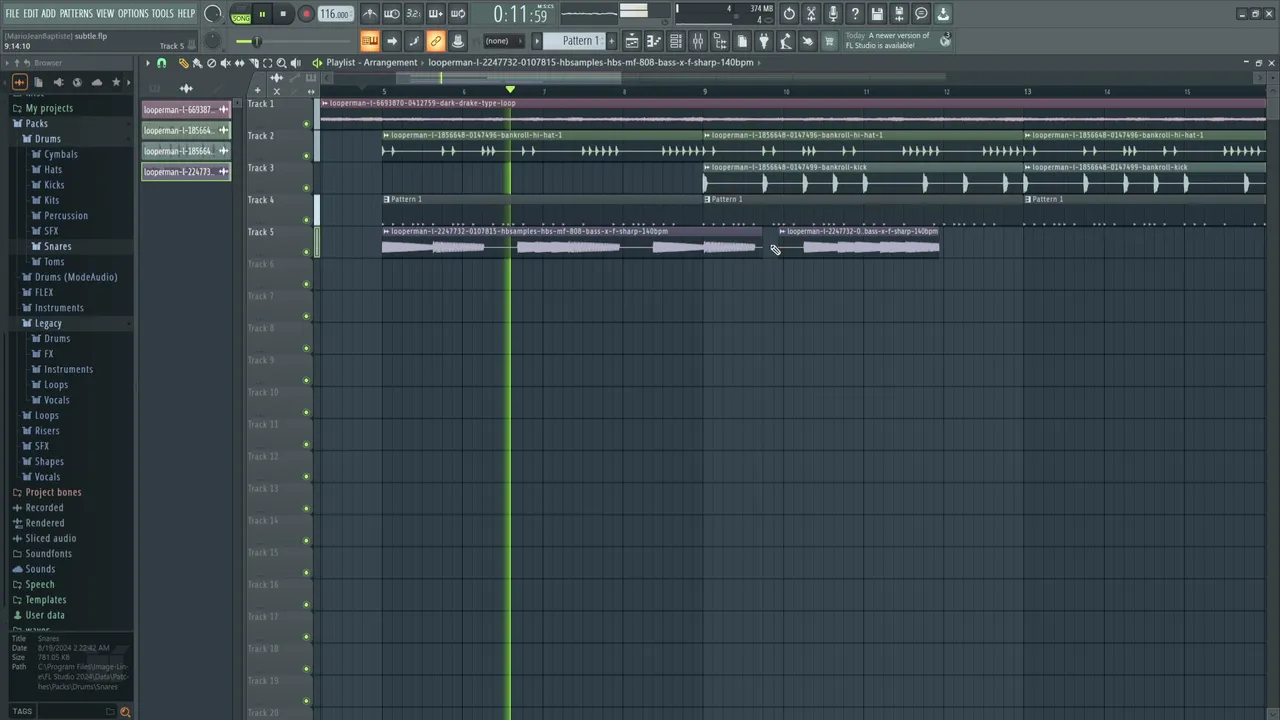Open the mixer view icon

tap(698, 41)
